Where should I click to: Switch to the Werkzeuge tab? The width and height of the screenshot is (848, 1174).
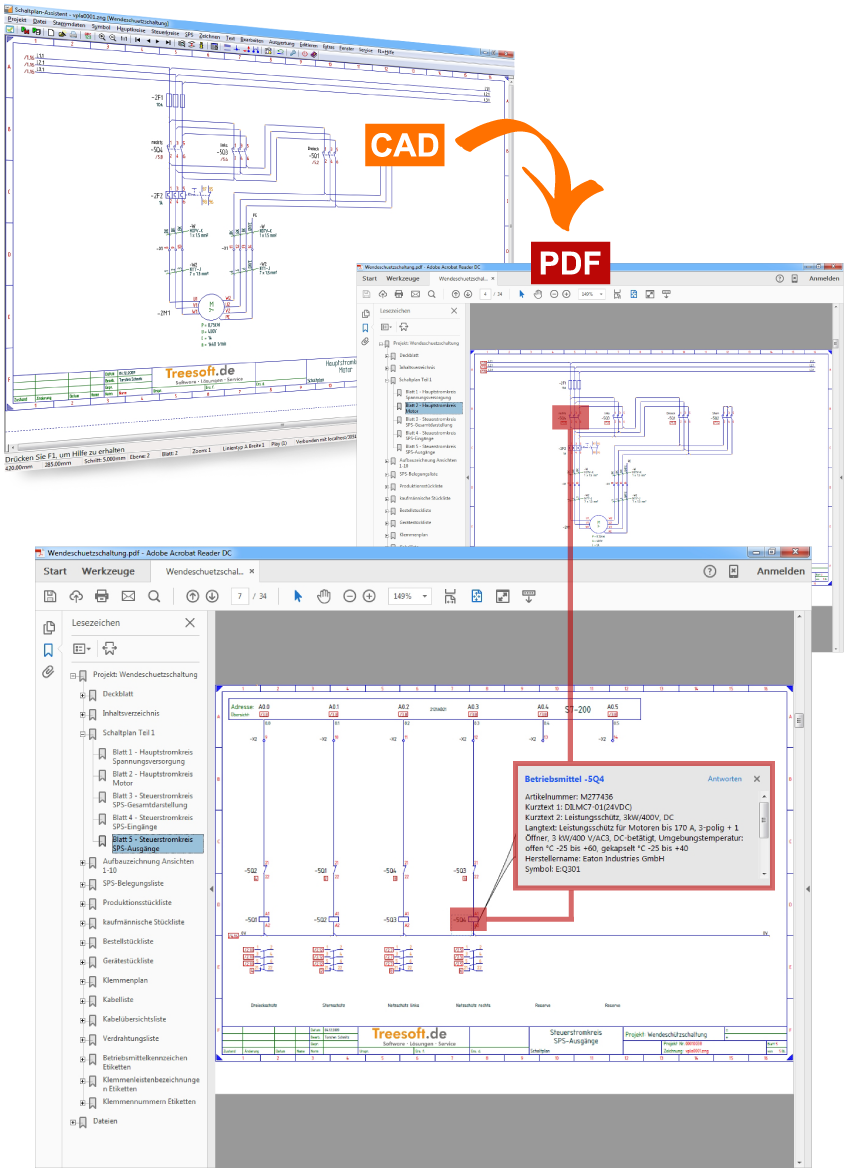pyautogui.click(x=108, y=571)
